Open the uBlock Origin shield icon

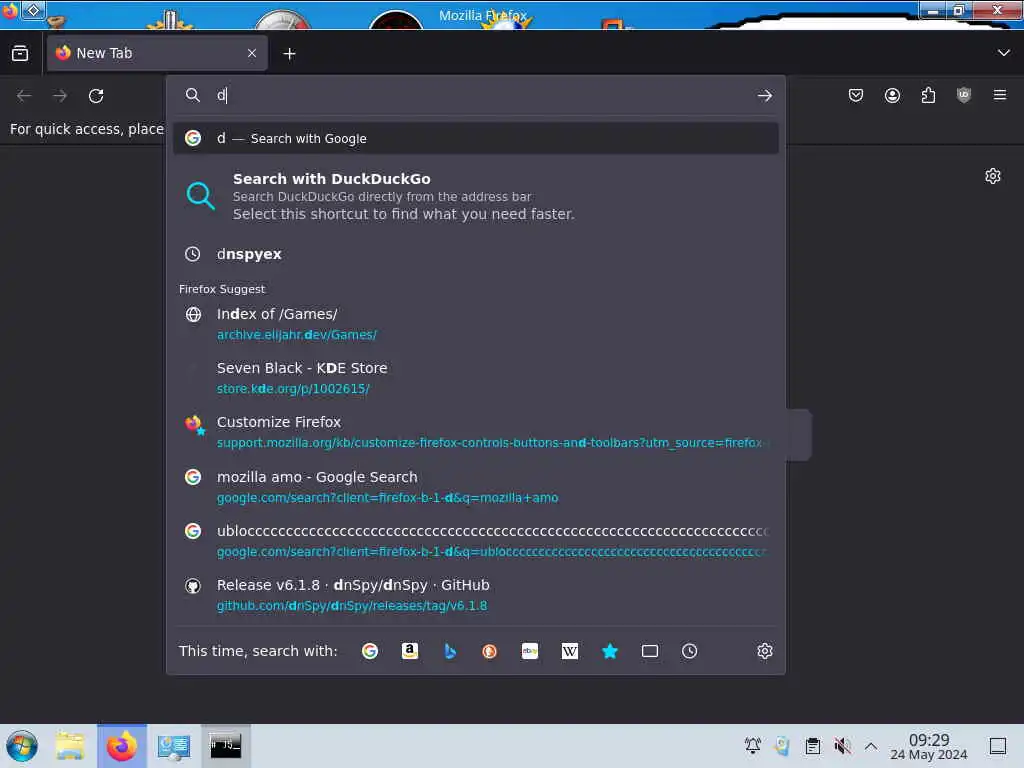pyautogui.click(x=964, y=95)
